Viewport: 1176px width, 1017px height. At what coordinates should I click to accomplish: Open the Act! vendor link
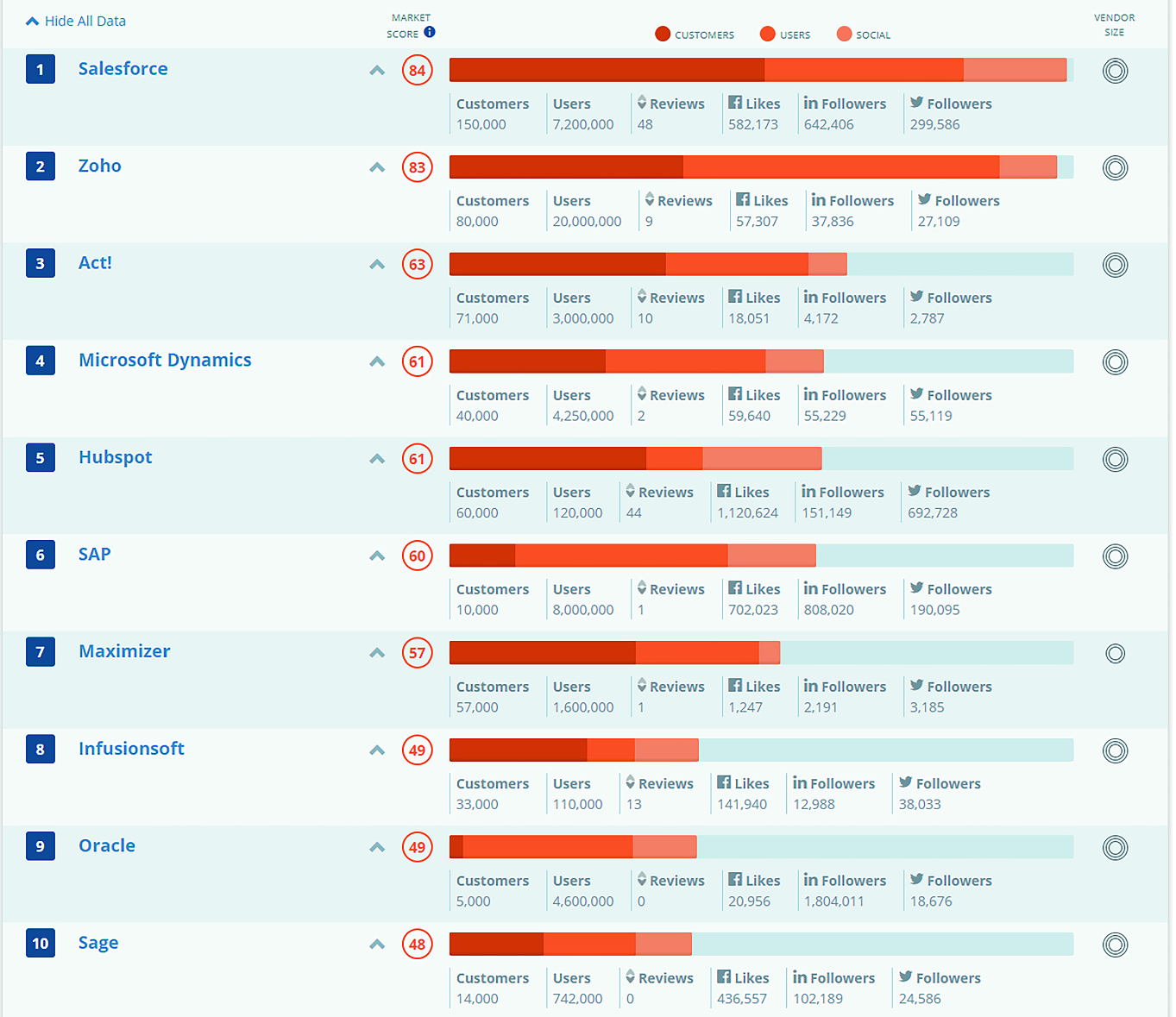click(x=95, y=263)
